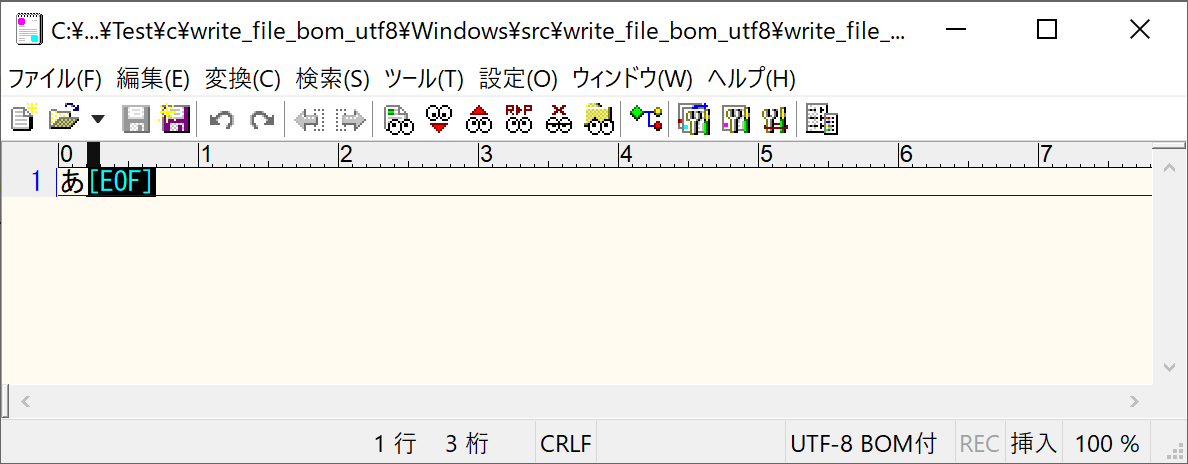Click first tools icon with blue arrow
The width and height of the screenshot is (1188, 464).
click(x=693, y=119)
